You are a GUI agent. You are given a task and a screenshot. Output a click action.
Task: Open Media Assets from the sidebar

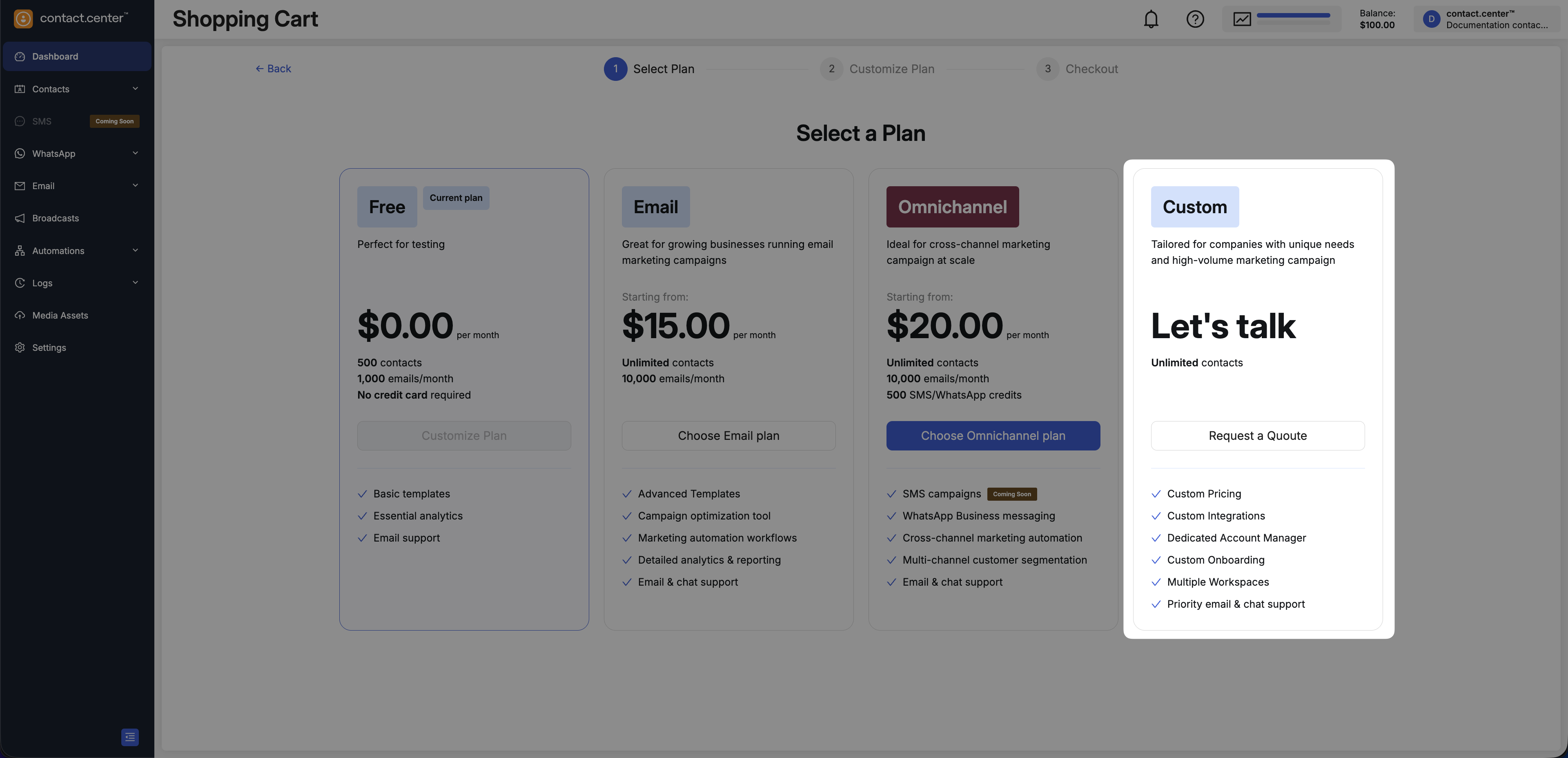(60, 315)
